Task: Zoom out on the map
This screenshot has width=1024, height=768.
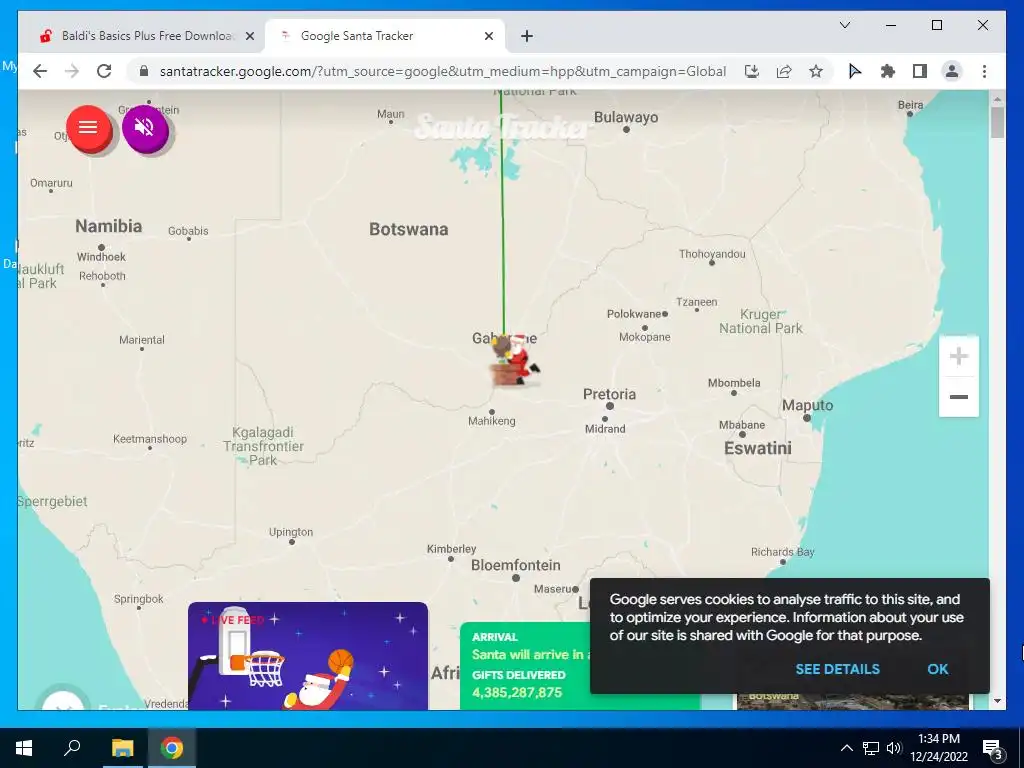Action: [958, 396]
